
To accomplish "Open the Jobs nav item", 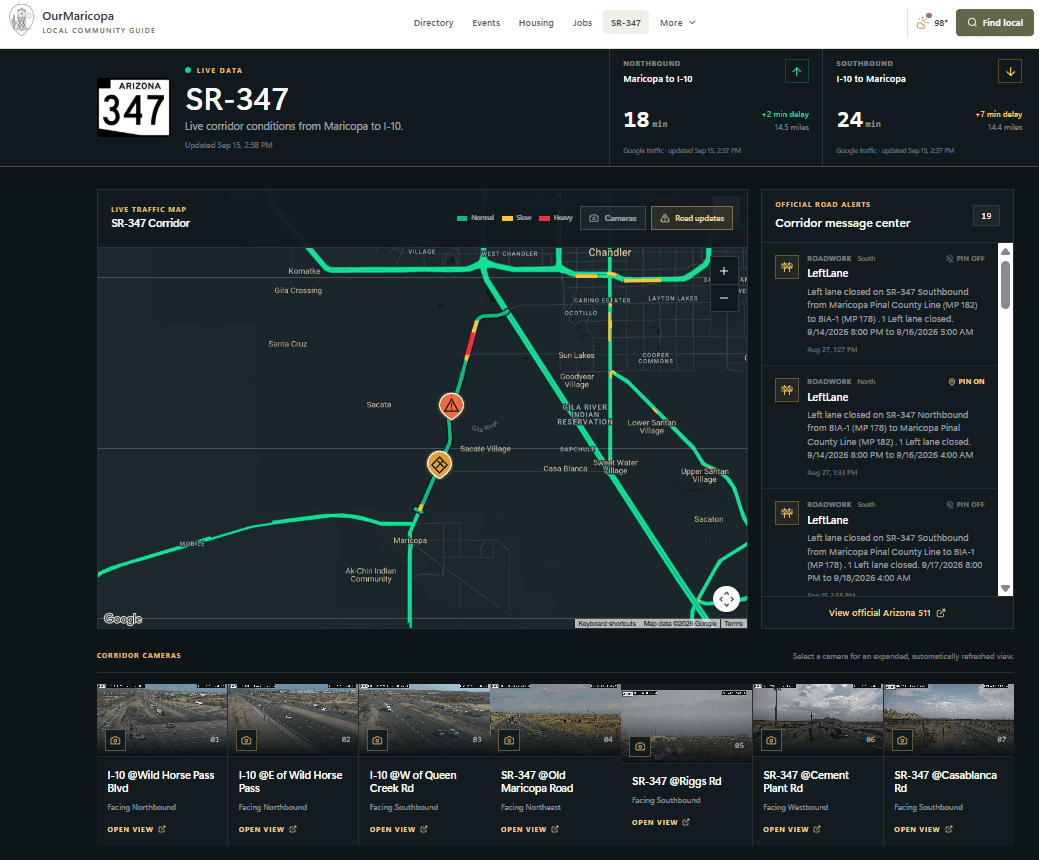I will tap(582, 23).
